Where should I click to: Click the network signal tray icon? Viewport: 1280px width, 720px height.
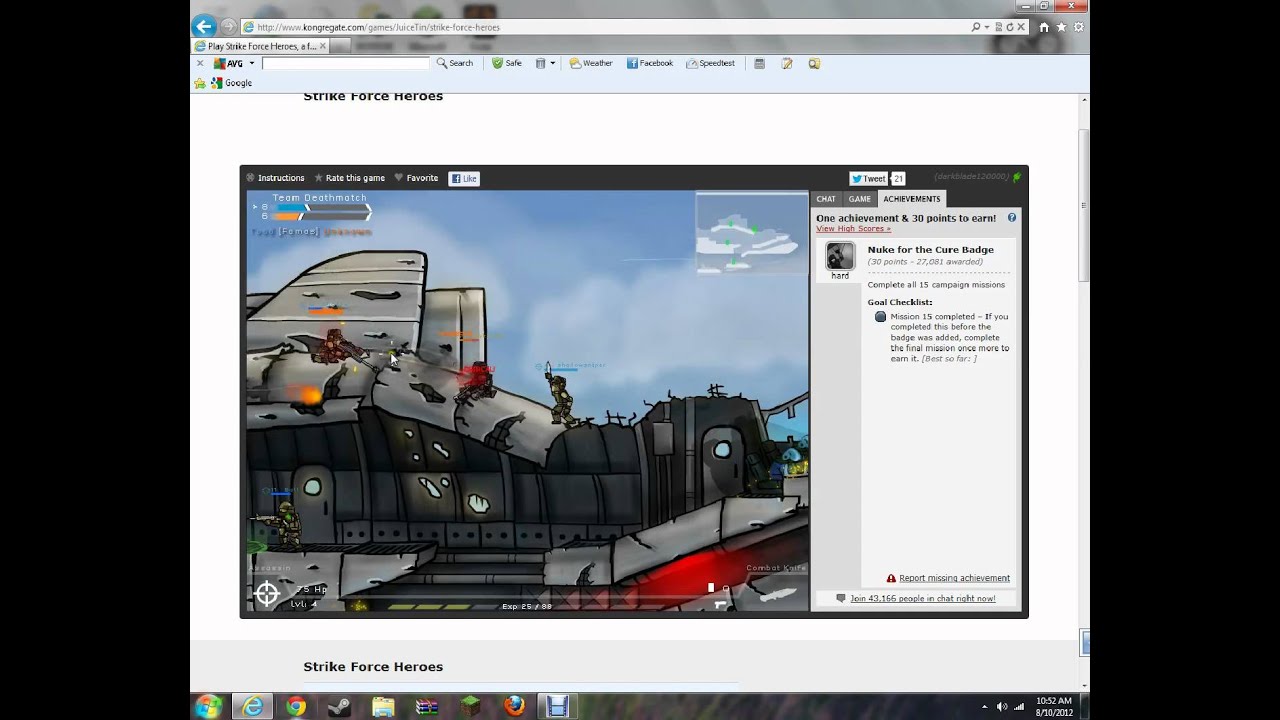1020,706
